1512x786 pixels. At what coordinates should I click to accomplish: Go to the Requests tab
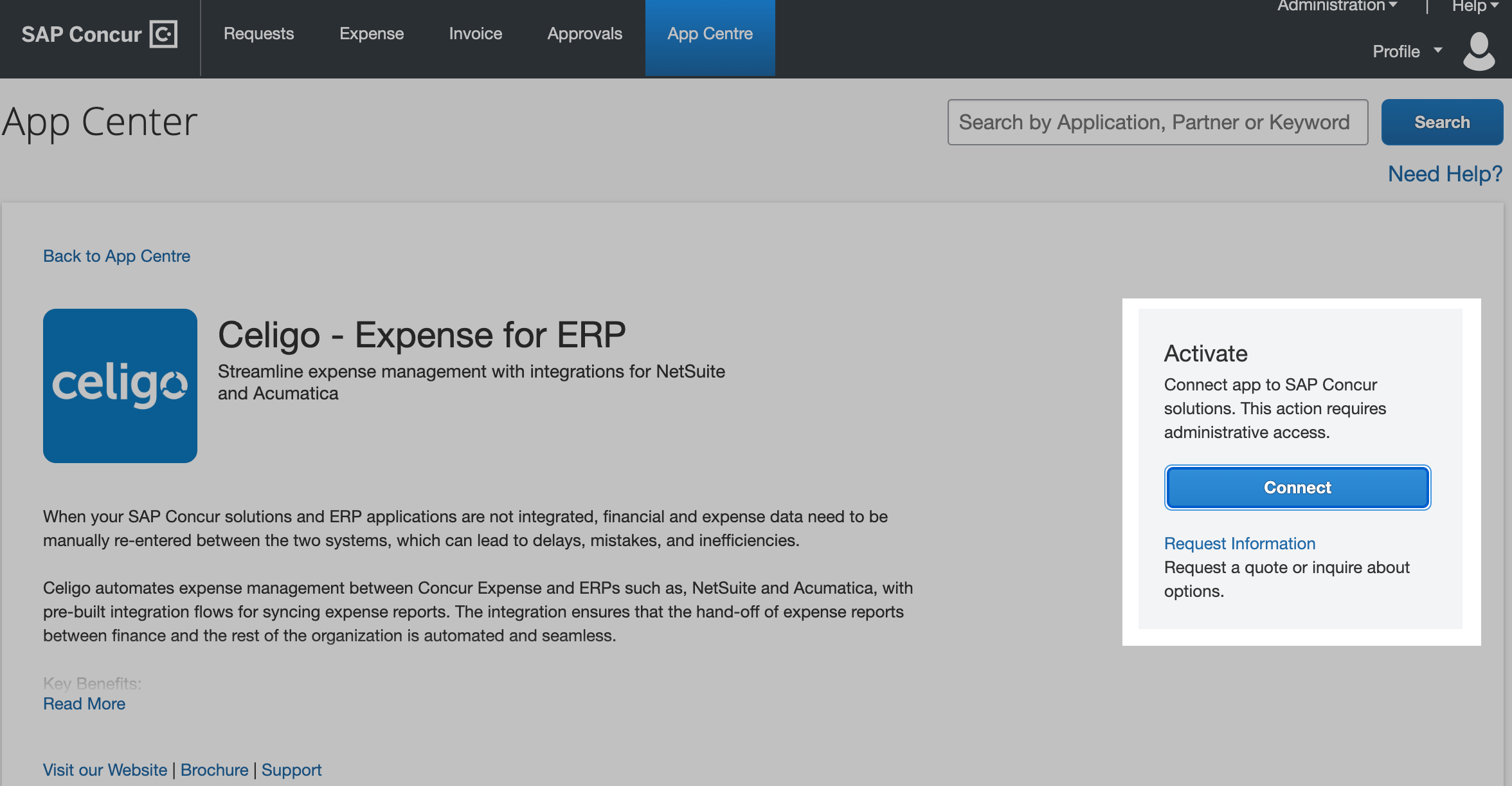(x=258, y=34)
